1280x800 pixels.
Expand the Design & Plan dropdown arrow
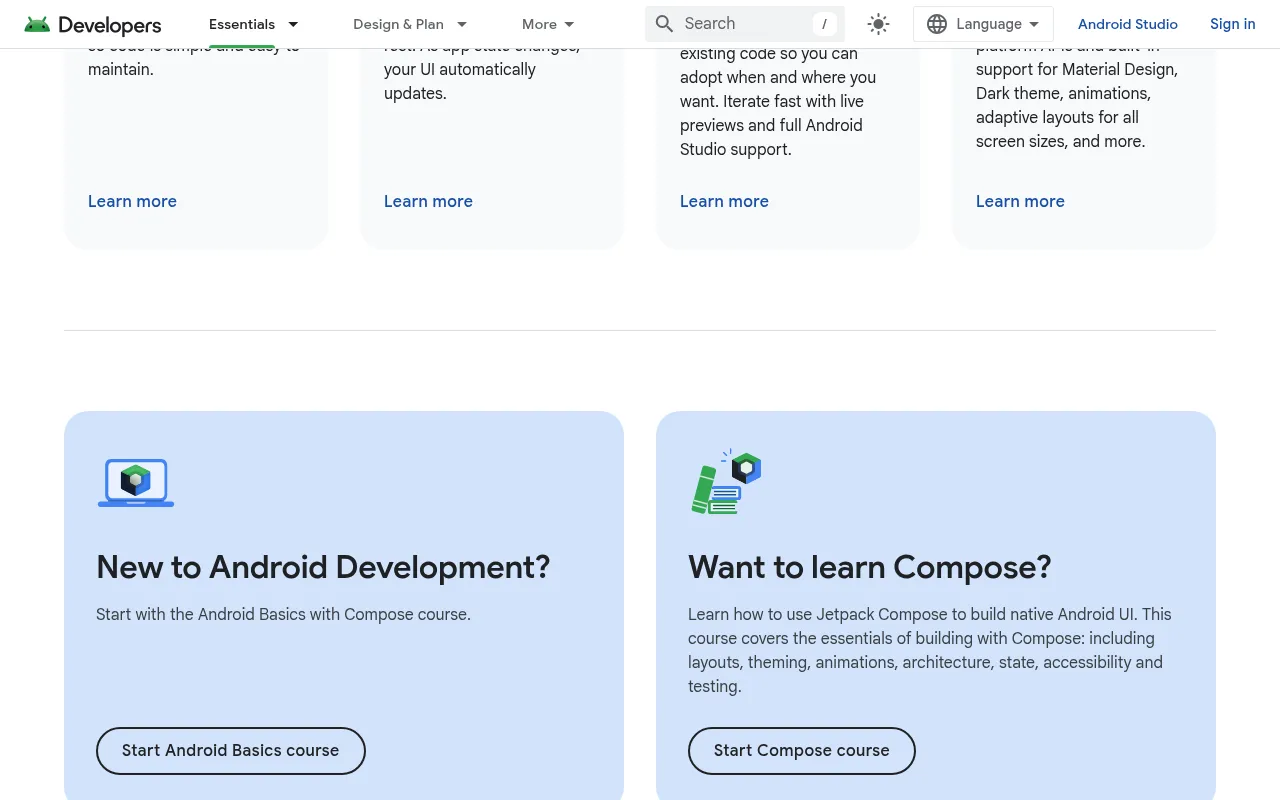pyautogui.click(x=462, y=24)
